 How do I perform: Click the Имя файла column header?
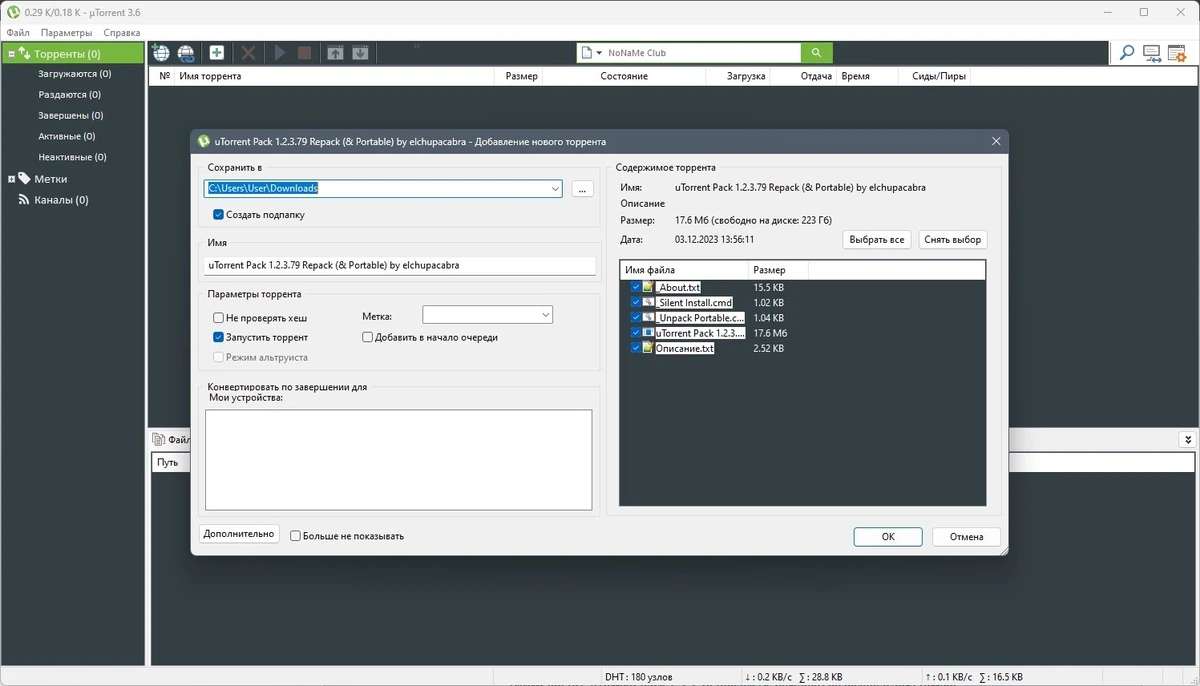click(684, 270)
